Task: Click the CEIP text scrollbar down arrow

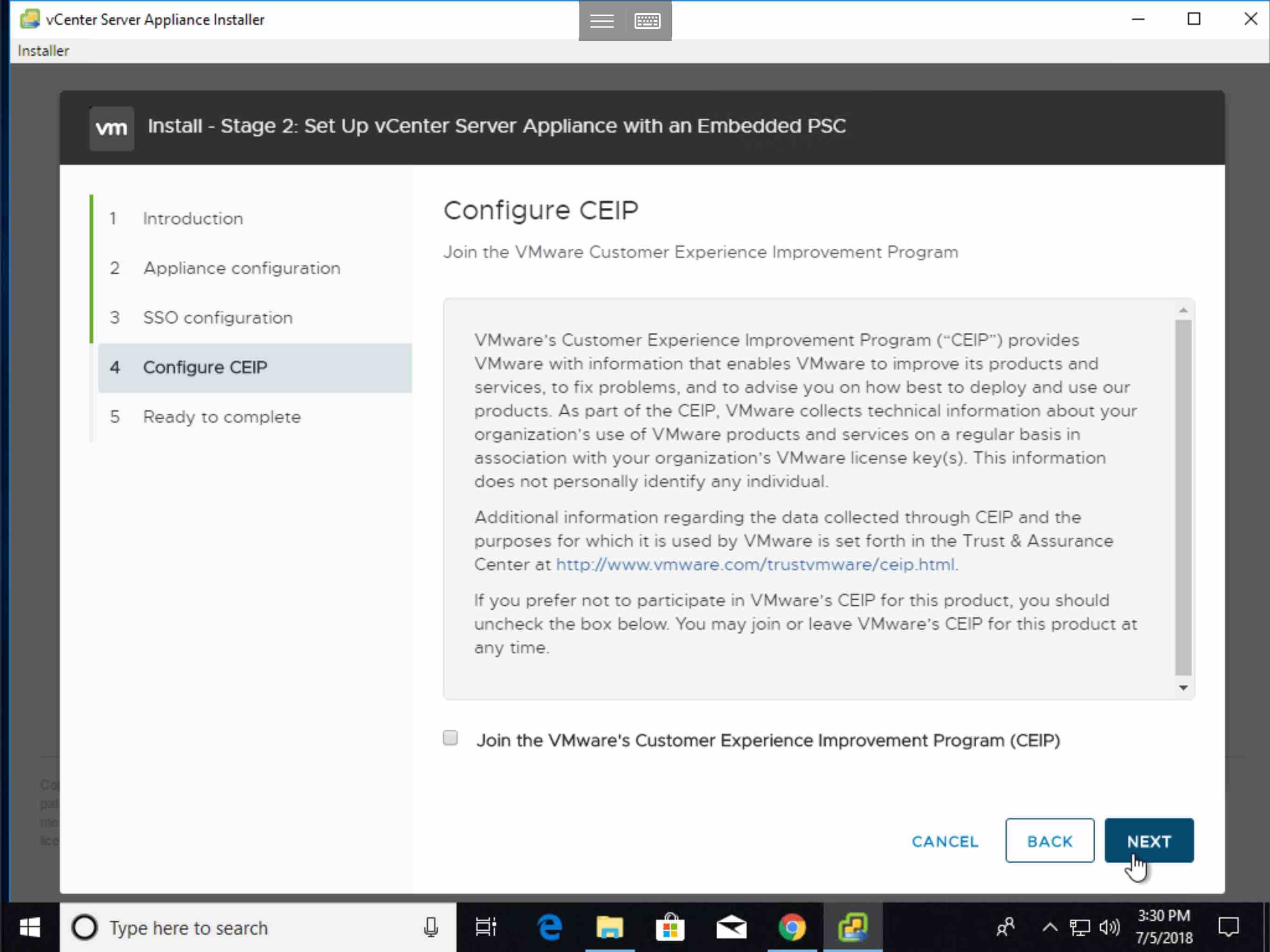Action: (x=1183, y=688)
